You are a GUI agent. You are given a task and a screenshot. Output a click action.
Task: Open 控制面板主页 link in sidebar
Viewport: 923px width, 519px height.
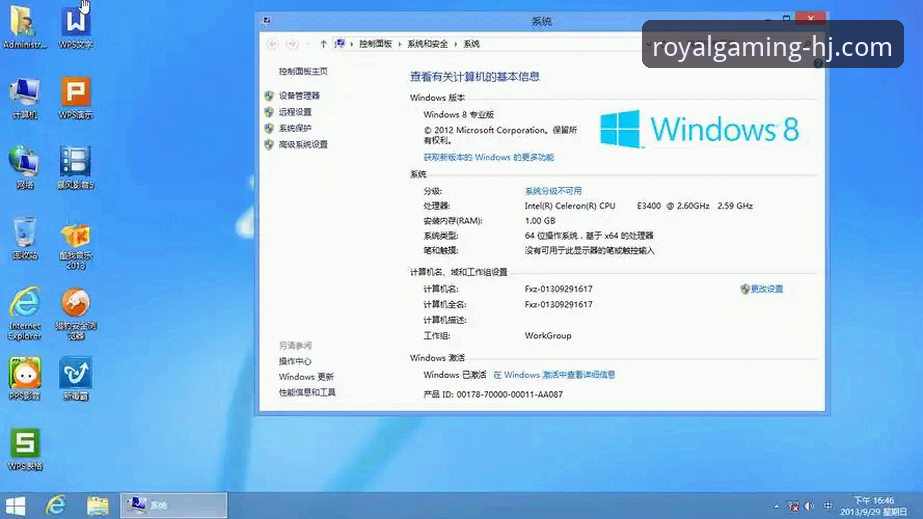303,71
